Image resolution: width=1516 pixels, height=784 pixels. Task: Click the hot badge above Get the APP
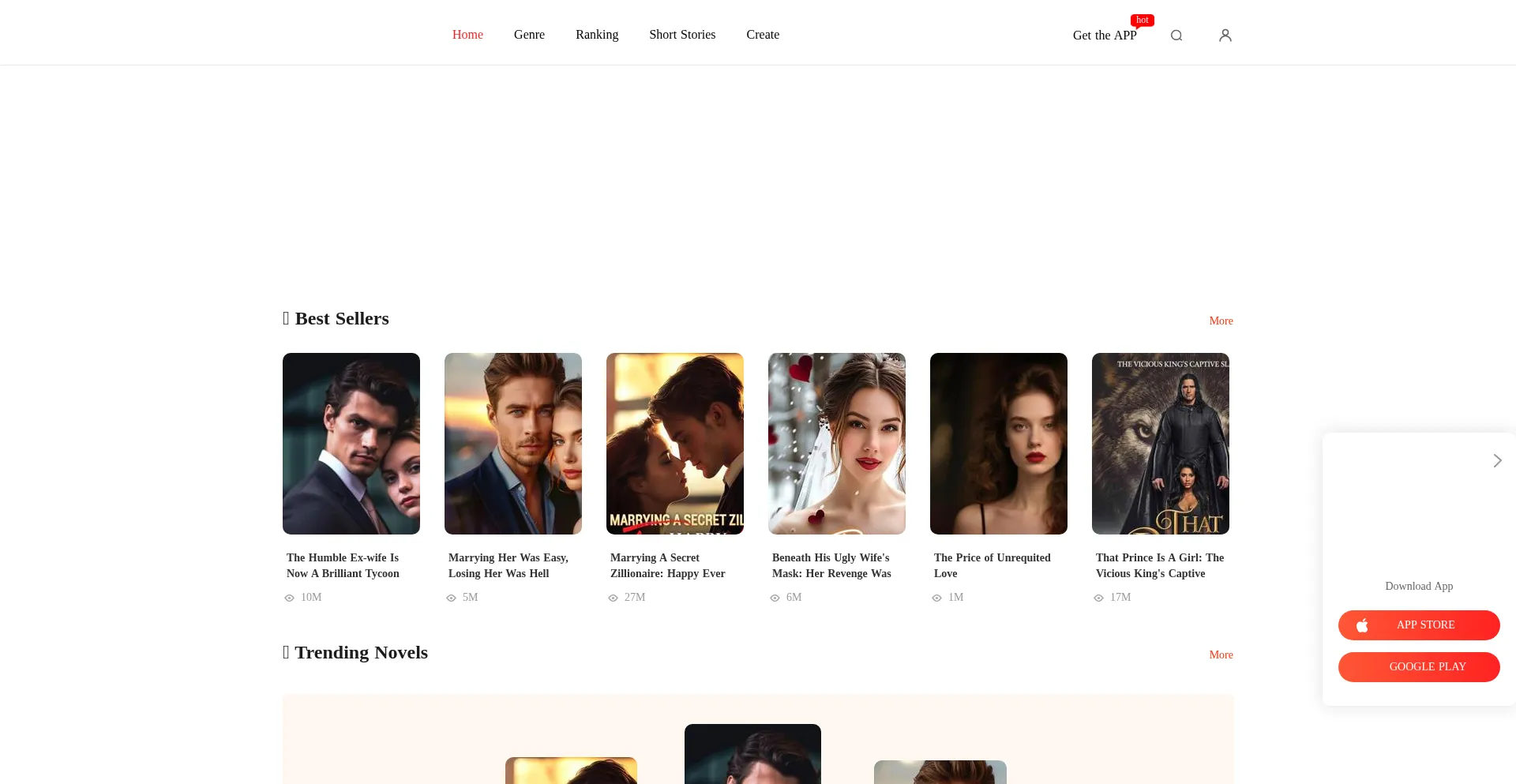coord(1142,21)
